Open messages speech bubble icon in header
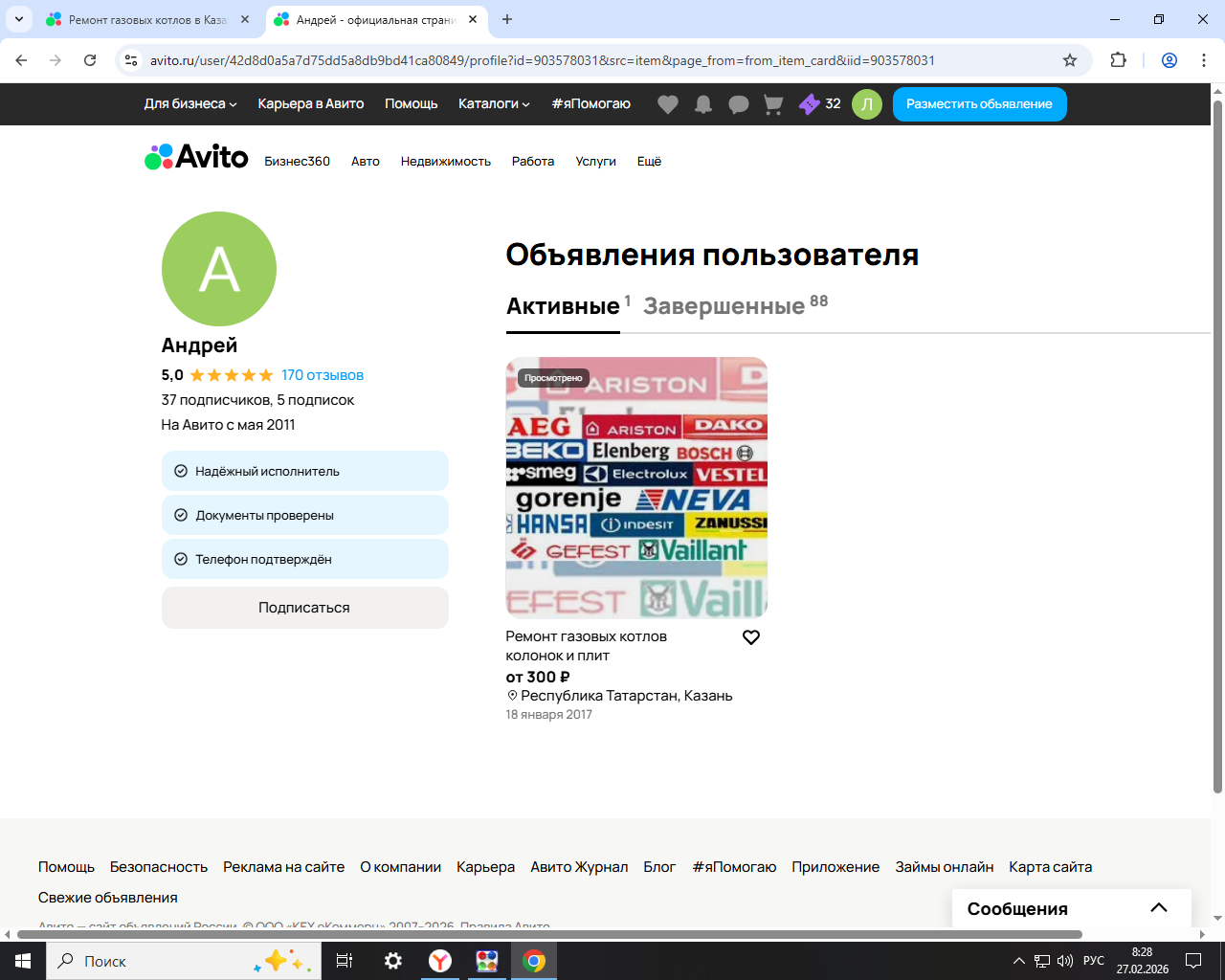1225x980 pixels. pyautogui.click(x=739, y=104)
